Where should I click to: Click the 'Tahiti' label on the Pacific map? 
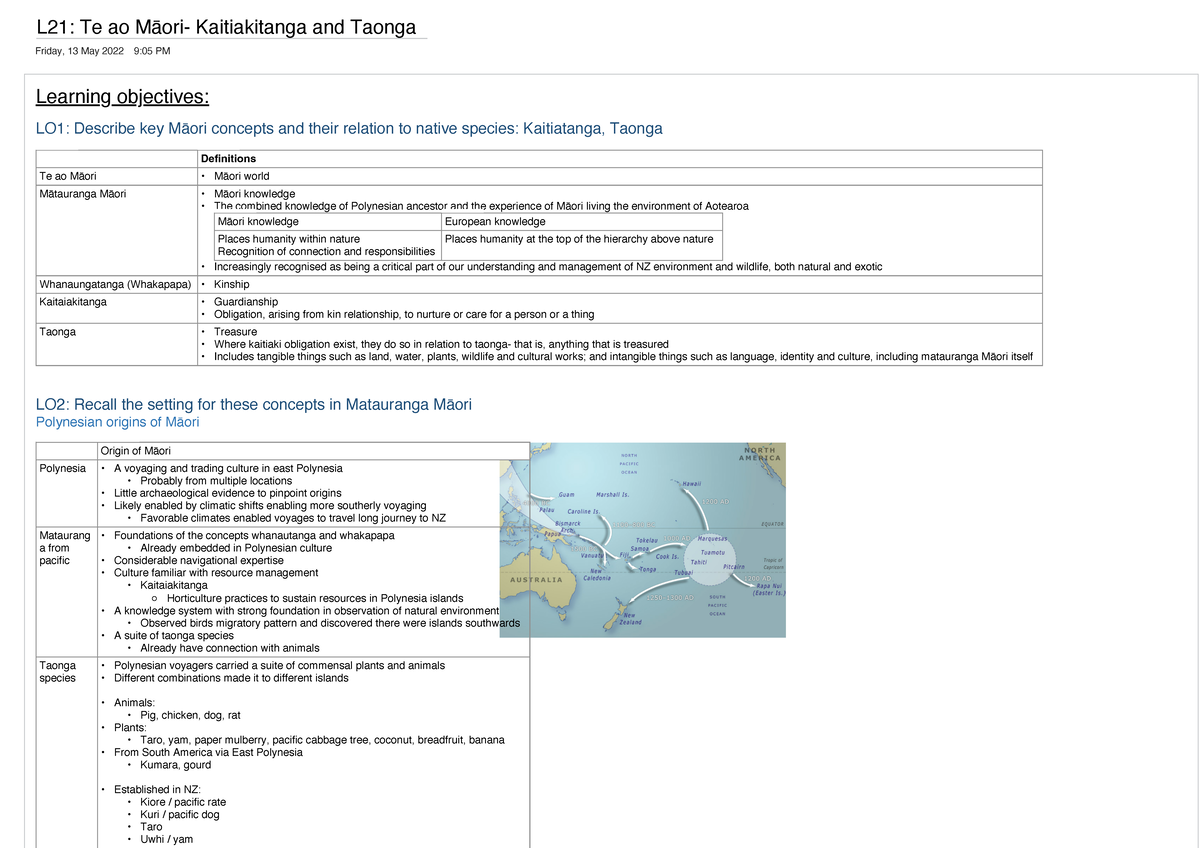699,562
